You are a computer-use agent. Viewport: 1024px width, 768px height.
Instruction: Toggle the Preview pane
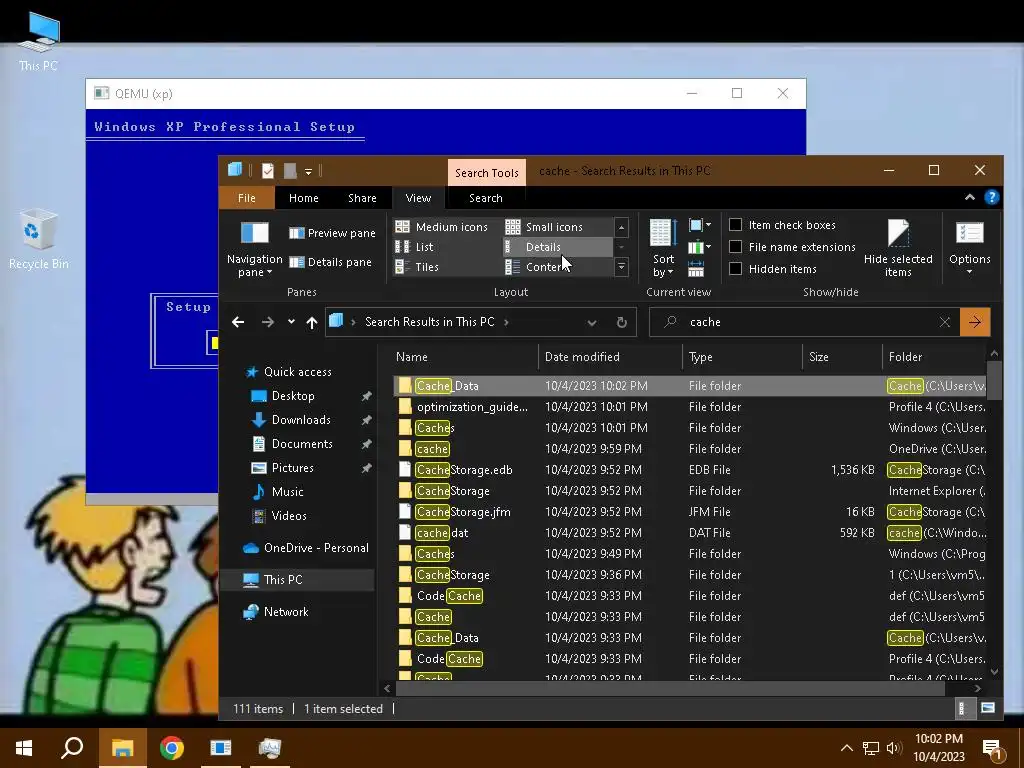(332, 233)
